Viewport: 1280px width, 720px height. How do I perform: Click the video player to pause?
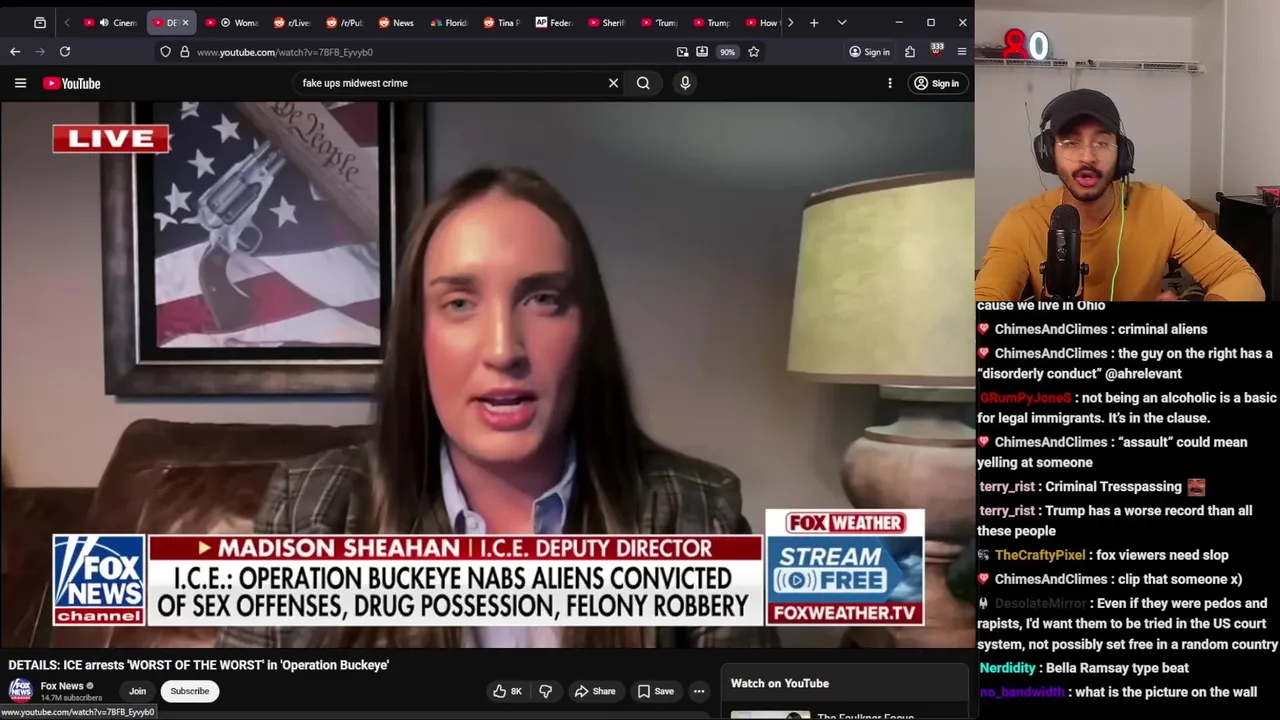487,375
